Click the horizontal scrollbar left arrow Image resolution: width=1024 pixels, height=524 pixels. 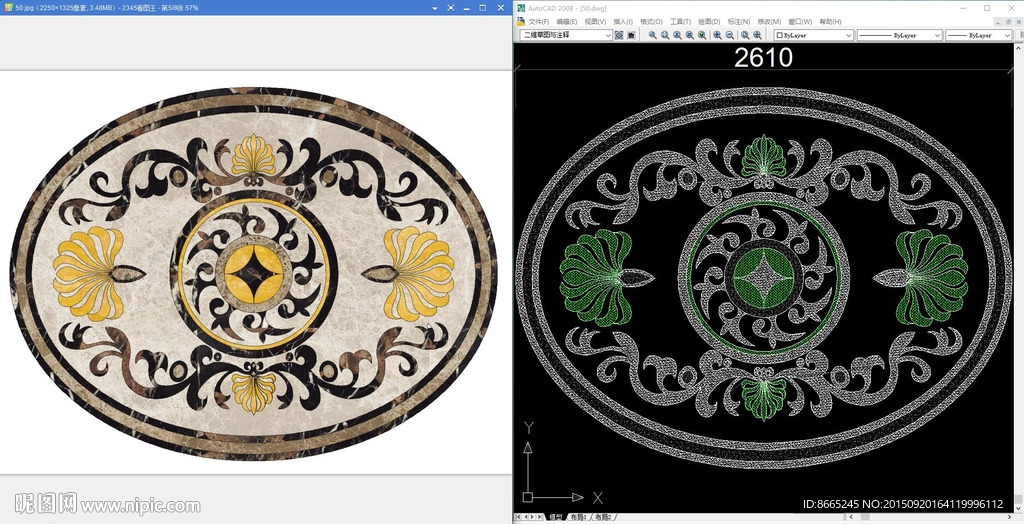click(851, 517)
